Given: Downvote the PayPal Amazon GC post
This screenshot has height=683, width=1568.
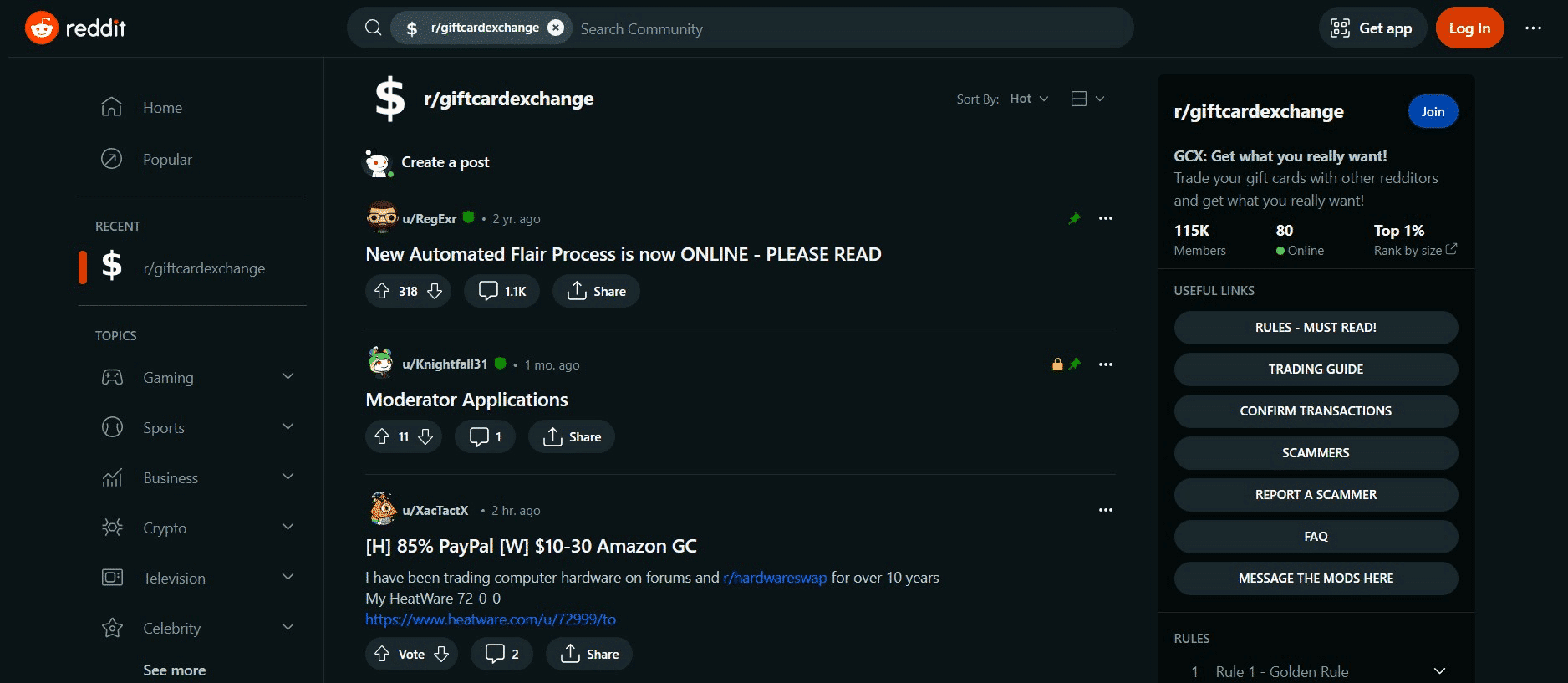Looking at the screenshot, I should click(441, 654).
